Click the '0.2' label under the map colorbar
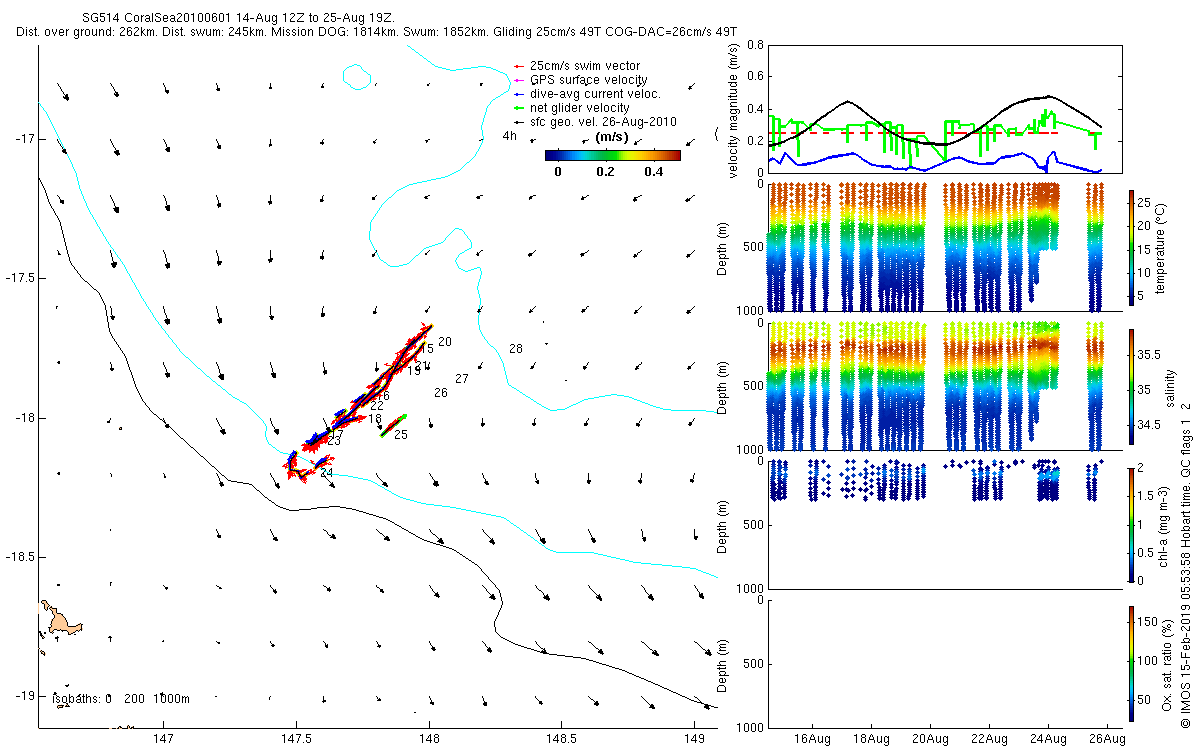Screen dimensions: 1200x750 605,171
